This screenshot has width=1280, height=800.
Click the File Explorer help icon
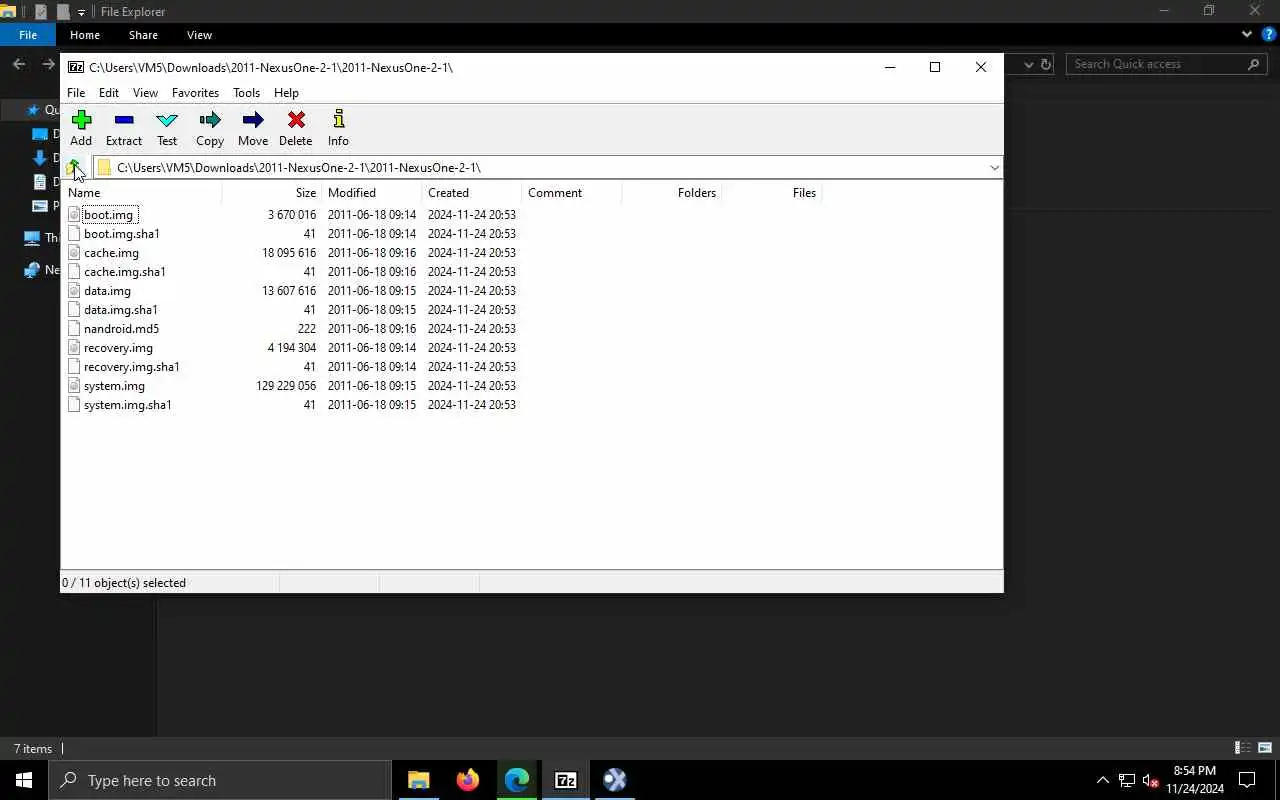click(x=1269, y=34)
